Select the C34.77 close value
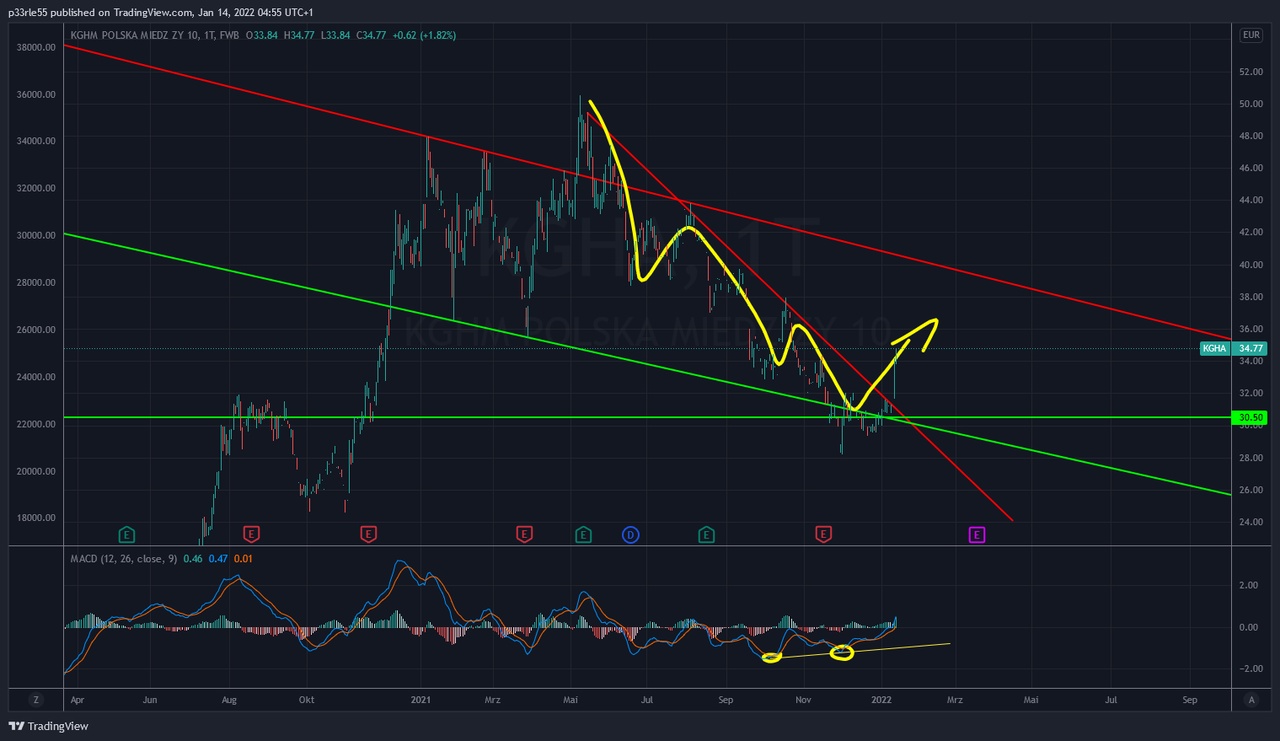This screenshot has width=1280, height=741. [371, 35]
